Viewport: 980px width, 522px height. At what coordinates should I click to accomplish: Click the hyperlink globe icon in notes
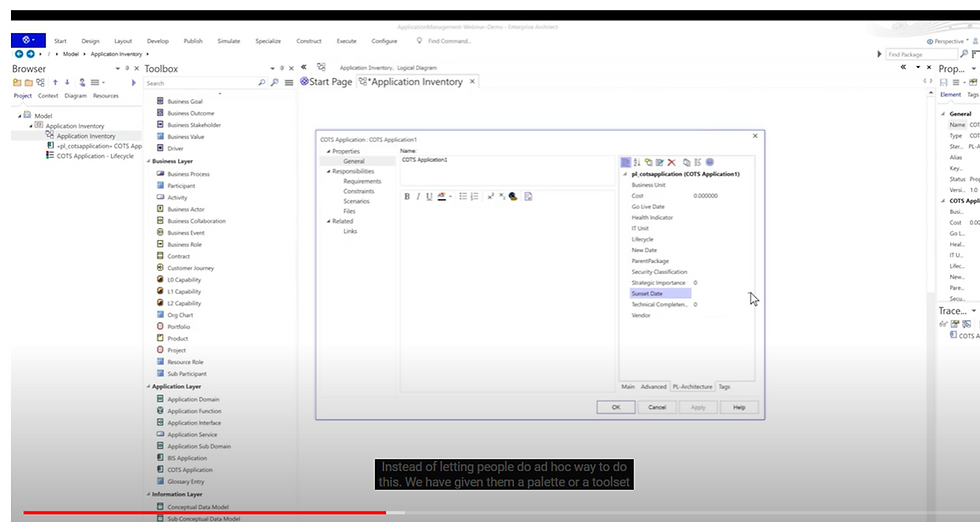coord(513,196)
